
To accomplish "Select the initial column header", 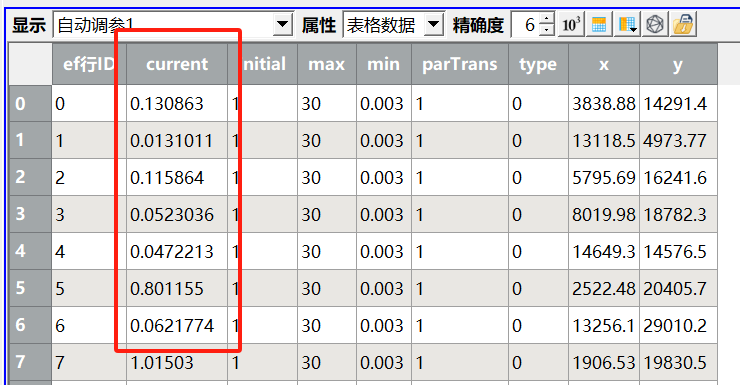I will click(x=262, y=64).
